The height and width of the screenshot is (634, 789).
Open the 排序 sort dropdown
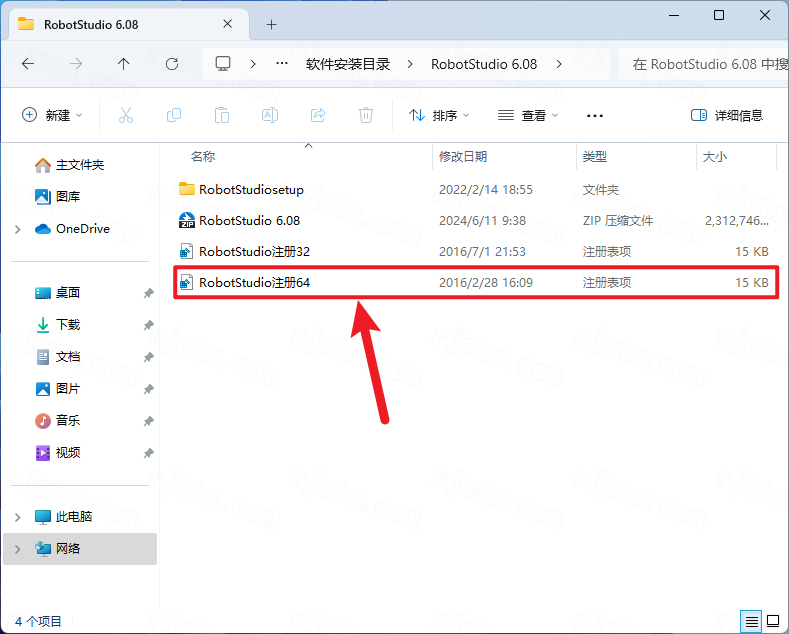439,115
